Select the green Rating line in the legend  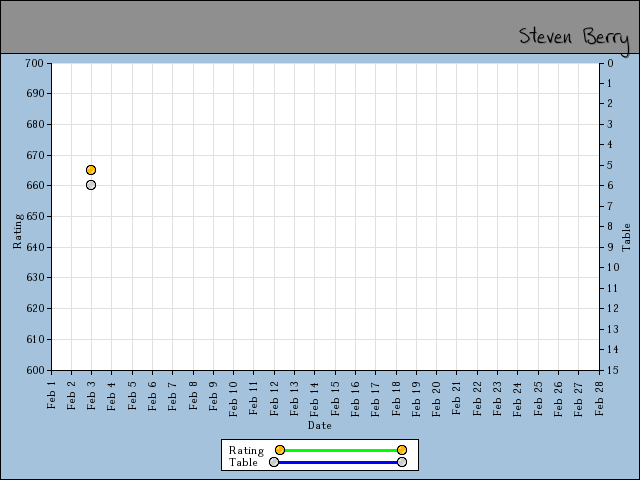pyautogui.click(x=340, y=450)
